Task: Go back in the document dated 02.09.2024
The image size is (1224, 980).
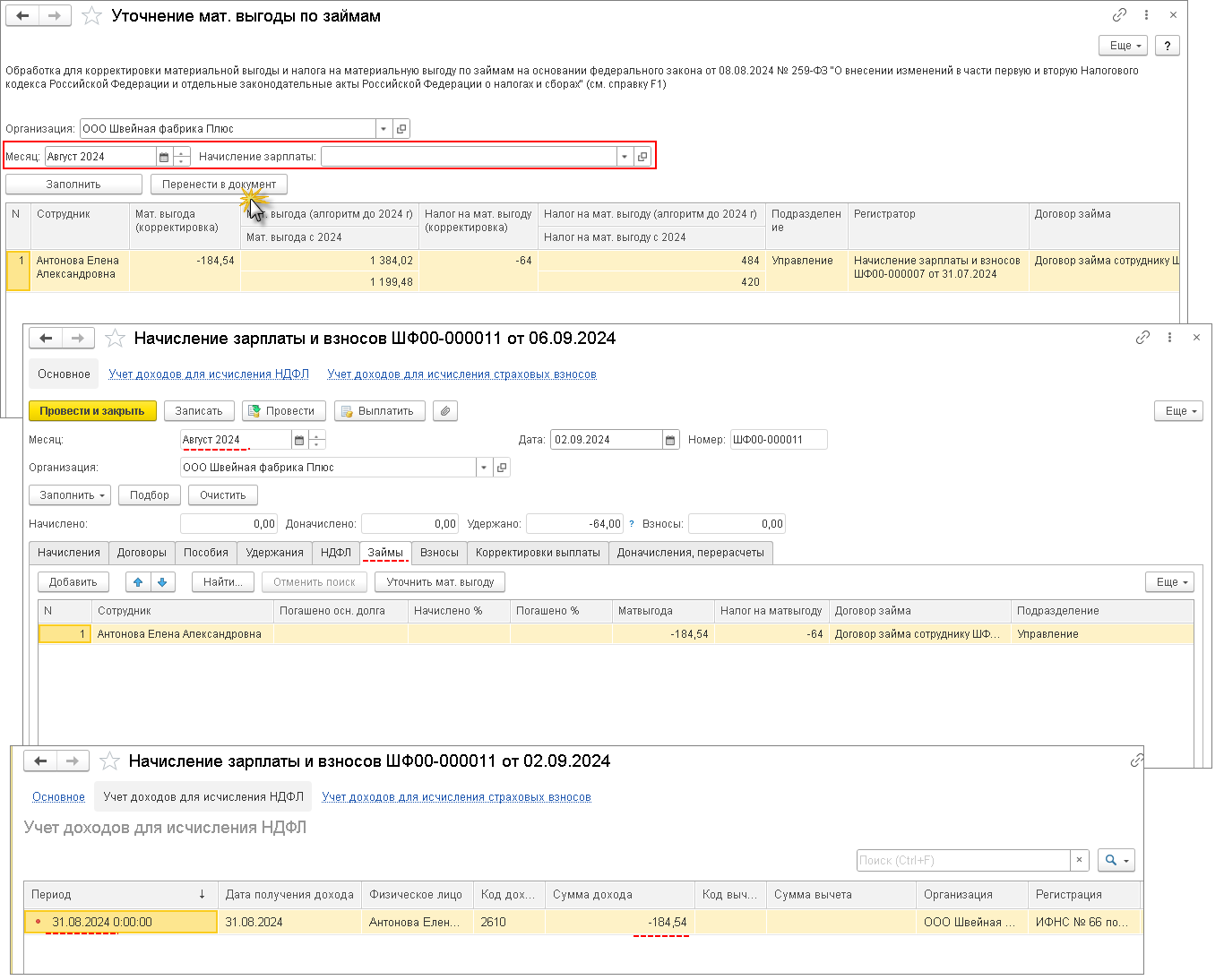Action: click(40, 761)
